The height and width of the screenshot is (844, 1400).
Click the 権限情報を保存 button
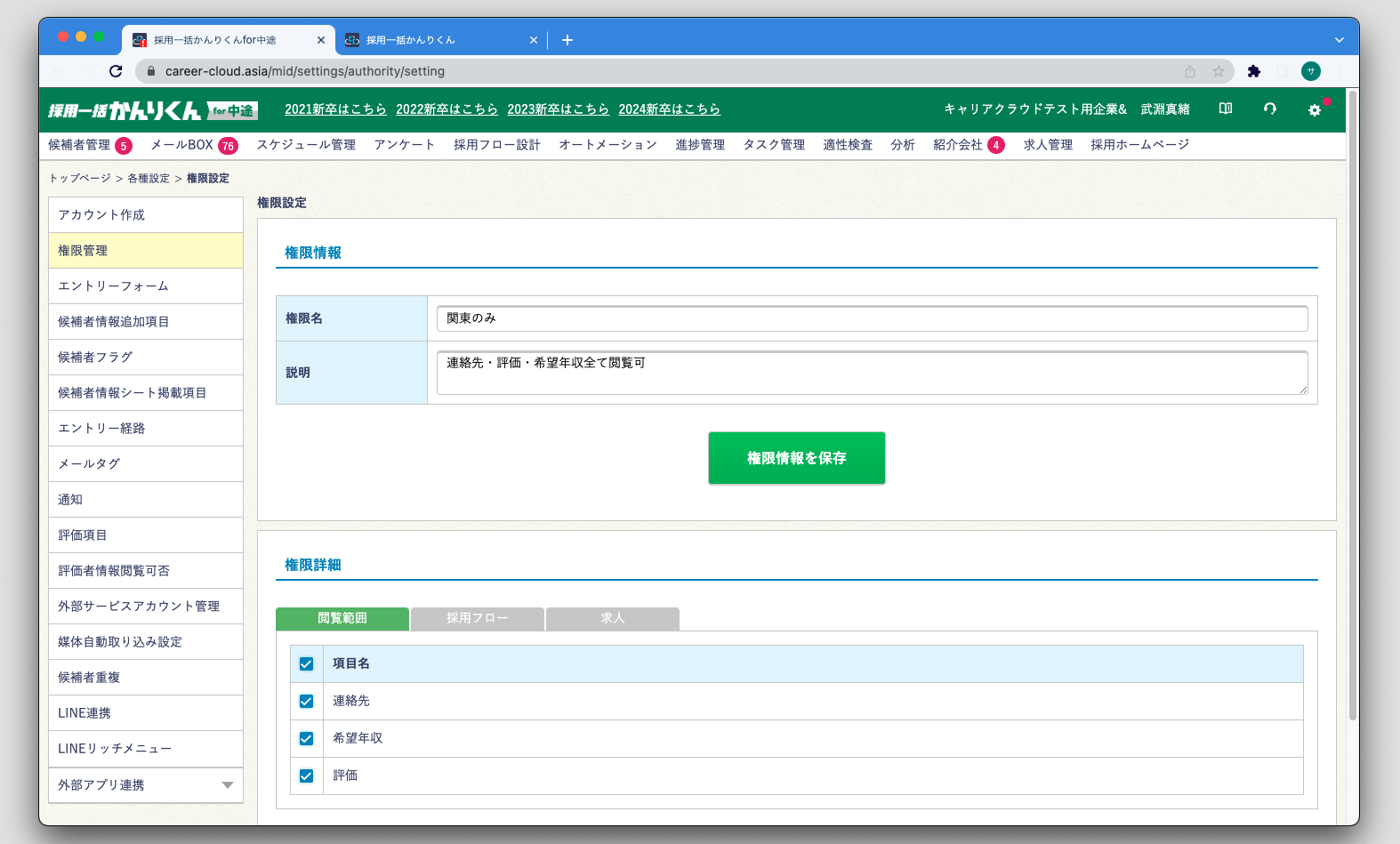click(796, 458)
